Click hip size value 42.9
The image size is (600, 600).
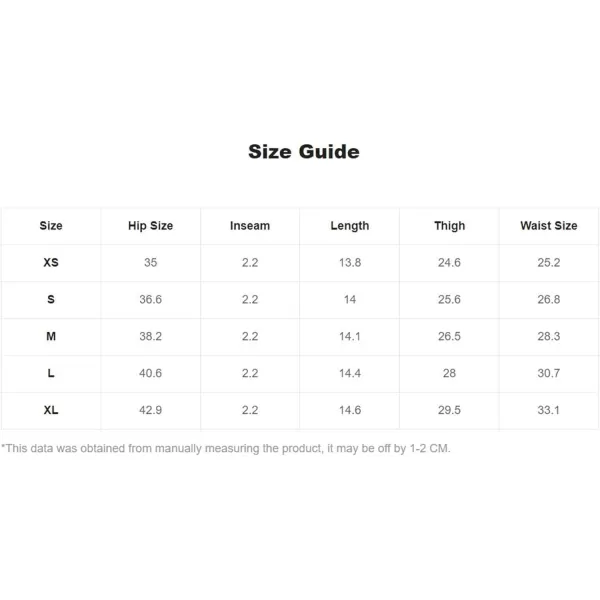150,410
